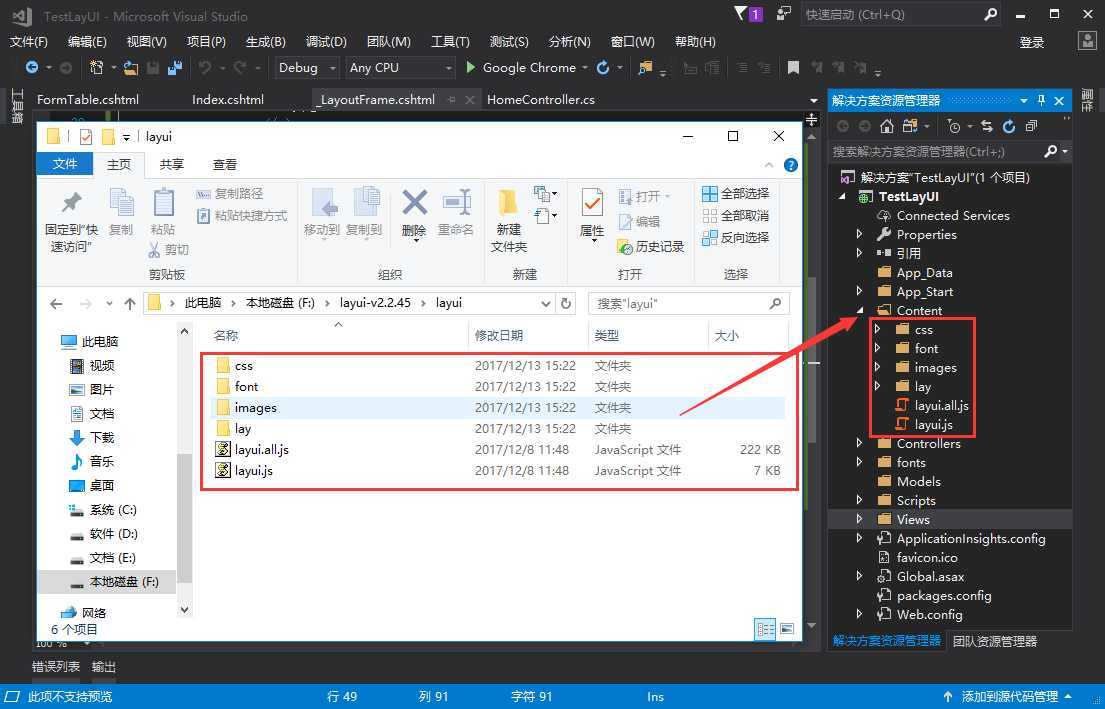Screen dimensions: 1105x709
Task: Open the Index.cshtml editor tab
Action: point(228,100)
